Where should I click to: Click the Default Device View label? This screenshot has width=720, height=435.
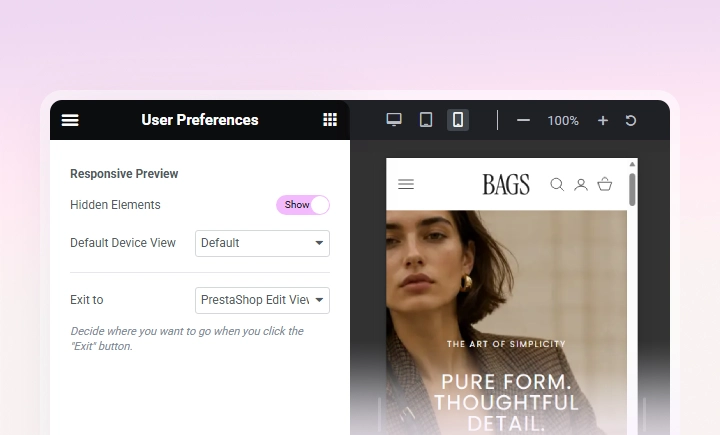123,243
